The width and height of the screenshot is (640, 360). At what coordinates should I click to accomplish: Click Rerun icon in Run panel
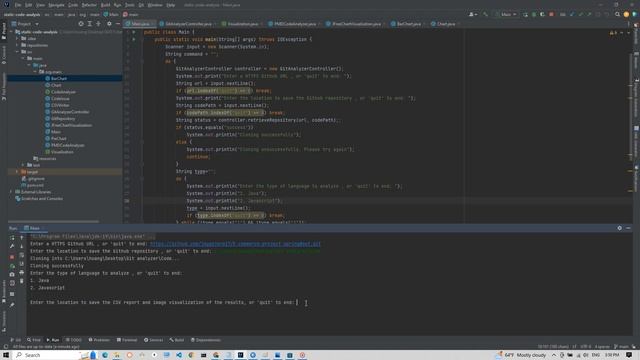click(12, 238)
